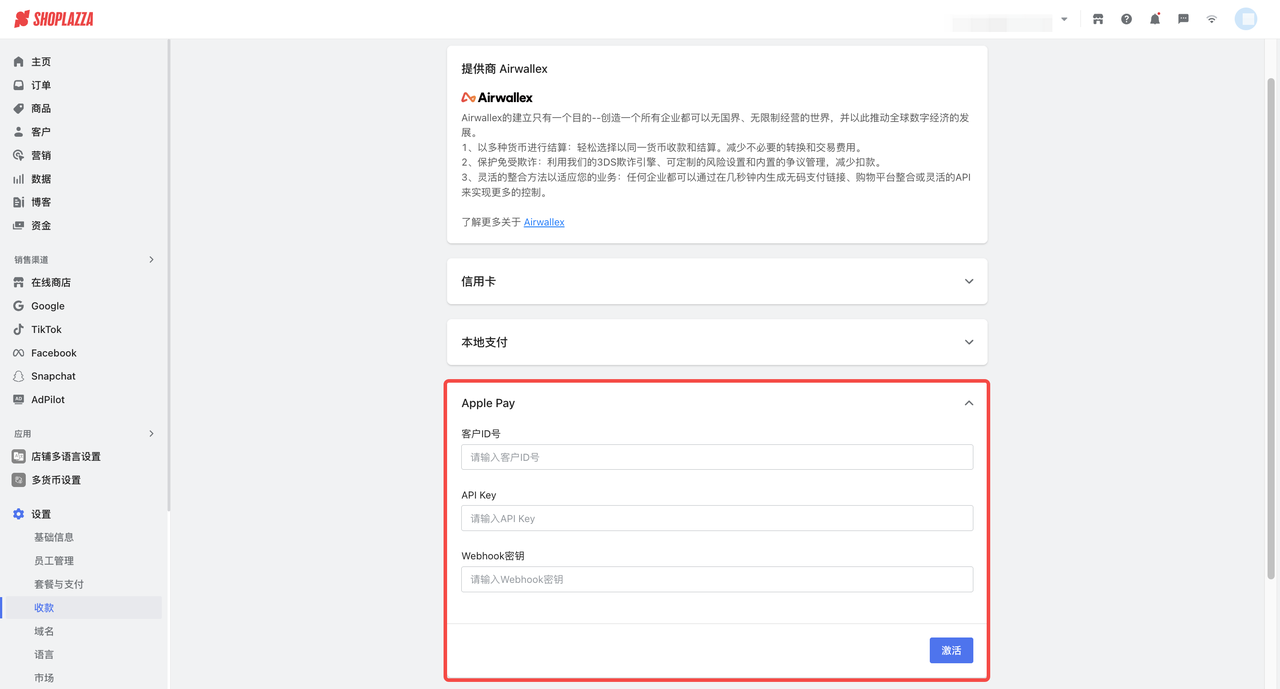
Task: Switch to 市场 (Markets) settings item
Action: click(44, 677)
